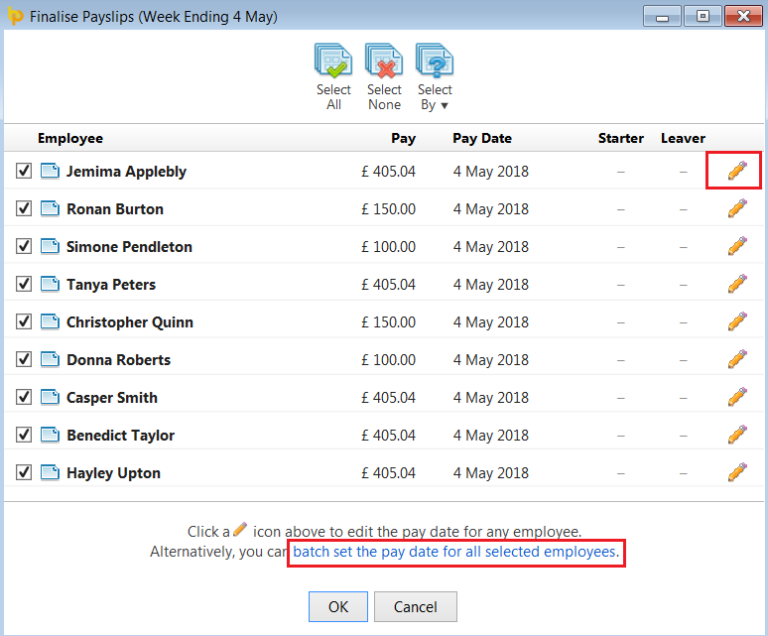
Task: Toggle checkbox for Benedict Taylor
Action: 24,435
